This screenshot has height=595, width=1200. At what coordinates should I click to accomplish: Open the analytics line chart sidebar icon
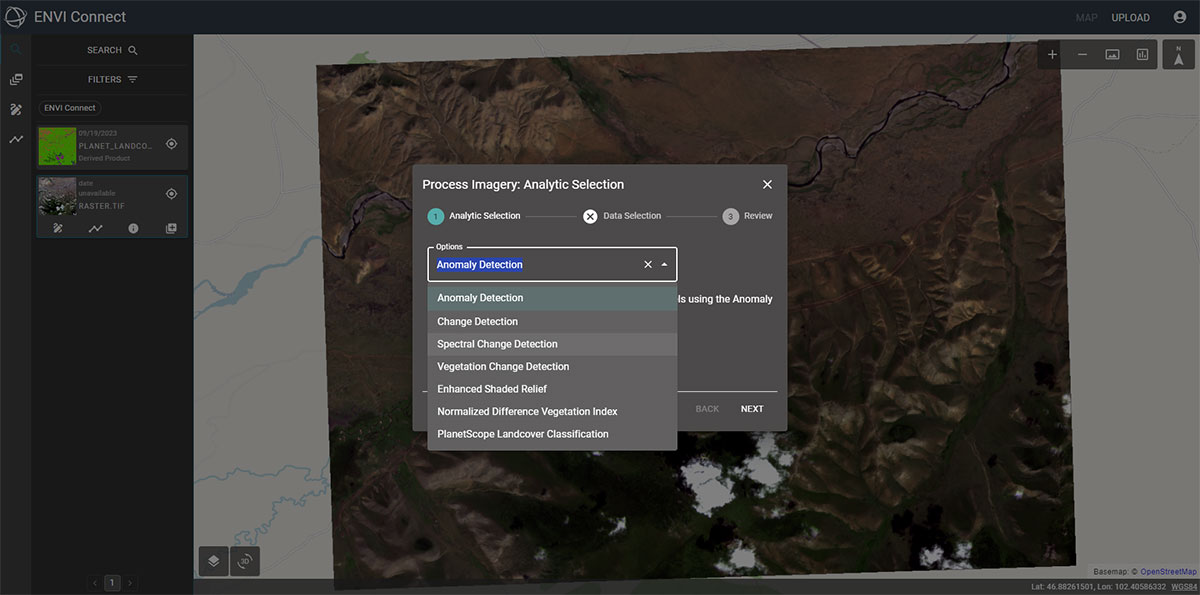point(16,139)
